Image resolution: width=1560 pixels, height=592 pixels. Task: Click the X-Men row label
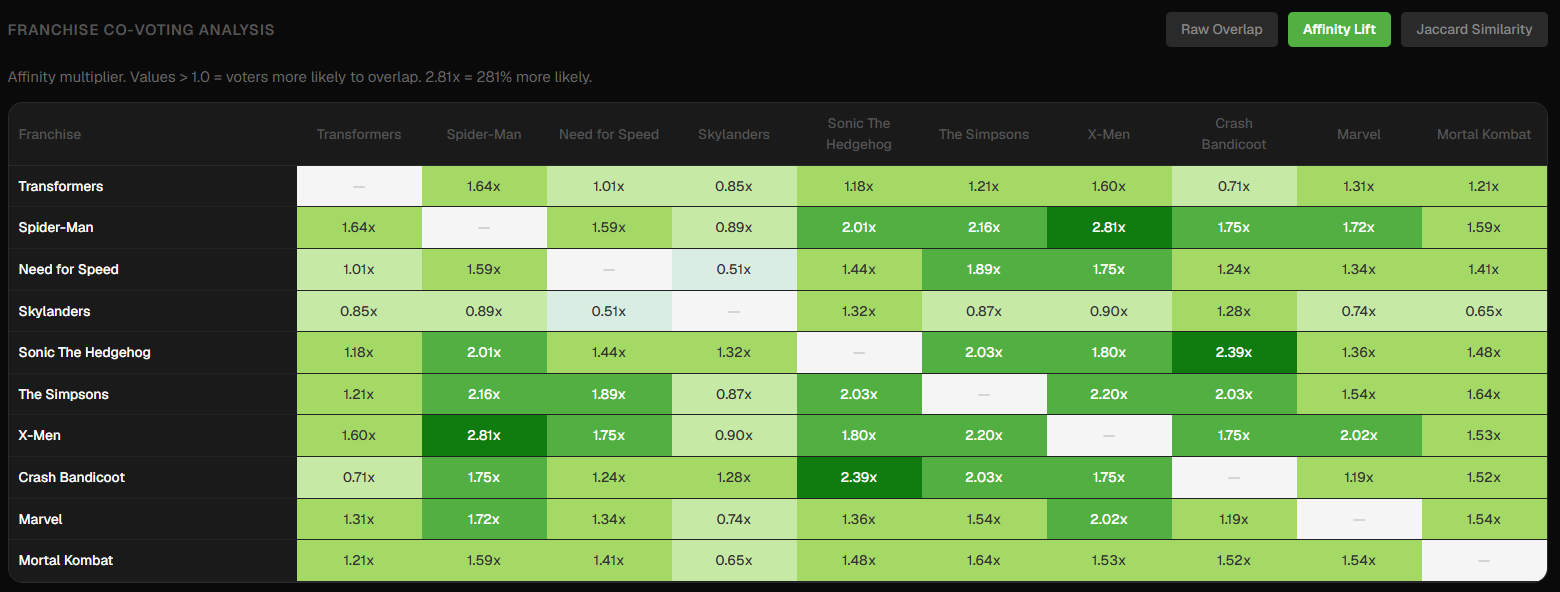pyautogui.click(x=40, y=436)
